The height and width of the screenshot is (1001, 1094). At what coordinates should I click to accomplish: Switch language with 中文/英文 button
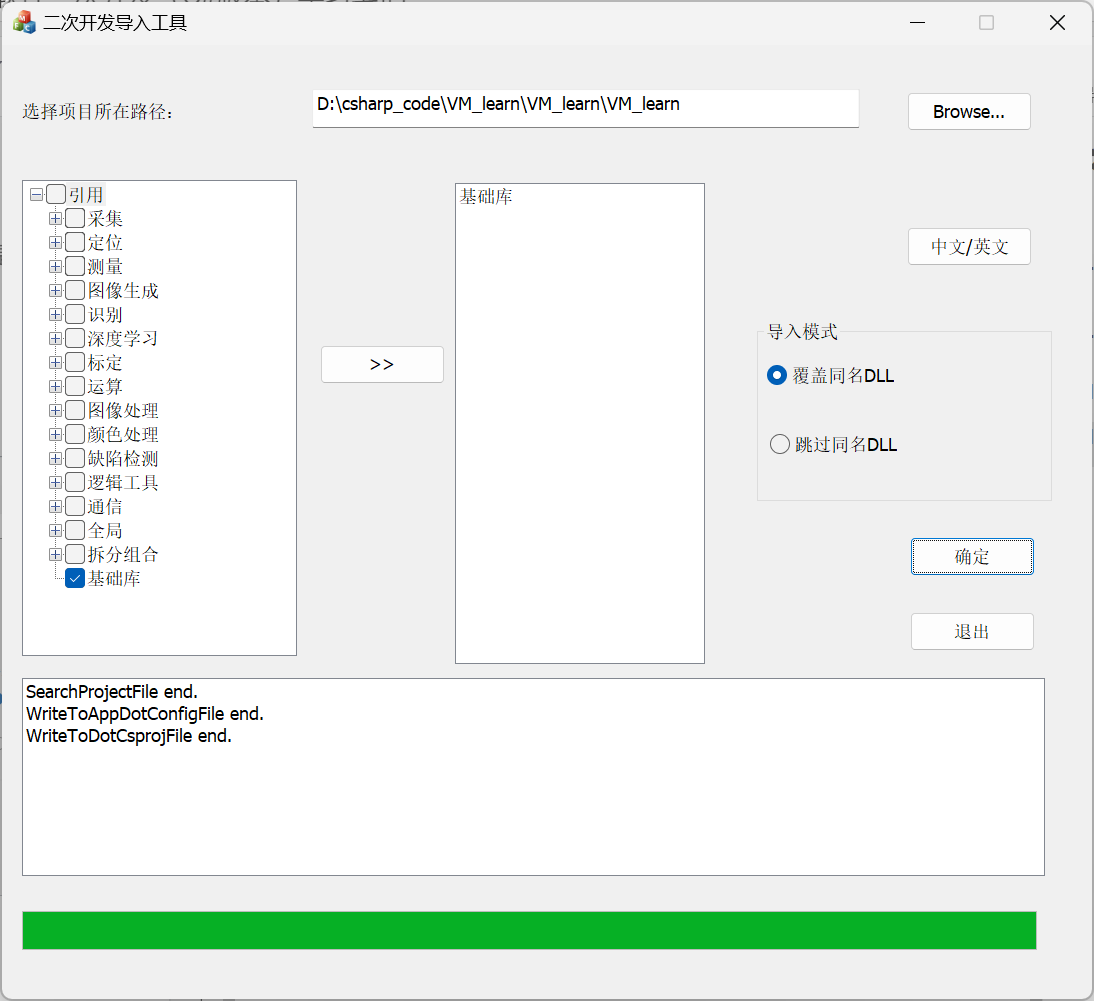pyautogui.click(x=969, y=246)
